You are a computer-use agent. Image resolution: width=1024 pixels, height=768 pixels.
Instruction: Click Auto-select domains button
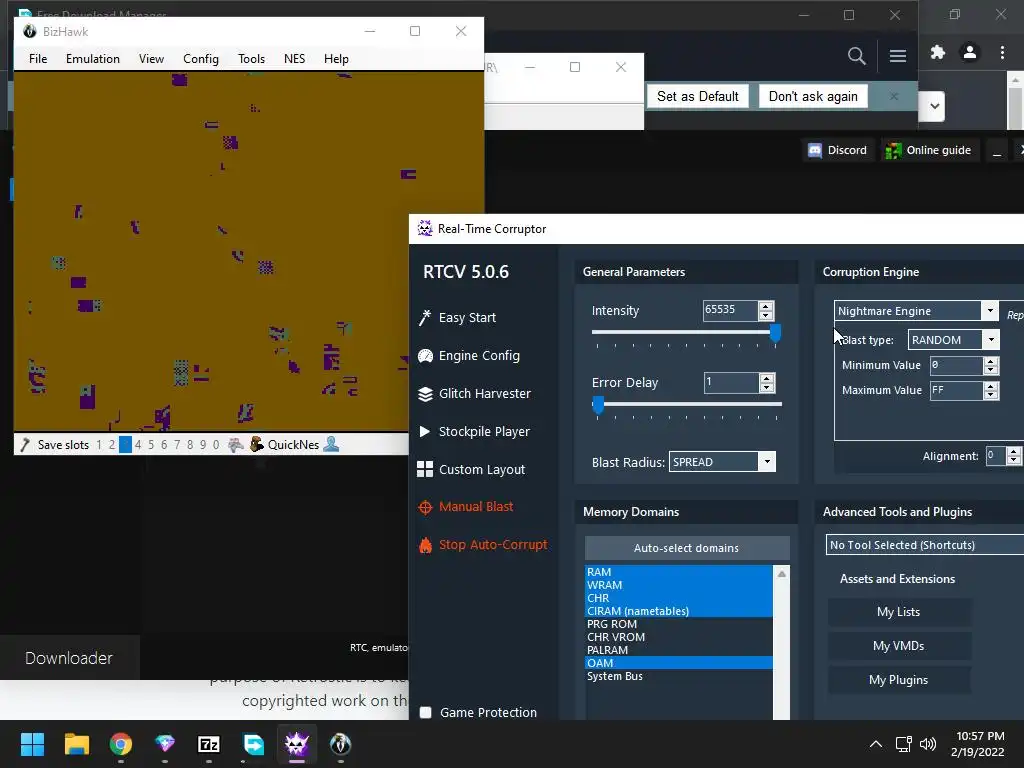687,548
